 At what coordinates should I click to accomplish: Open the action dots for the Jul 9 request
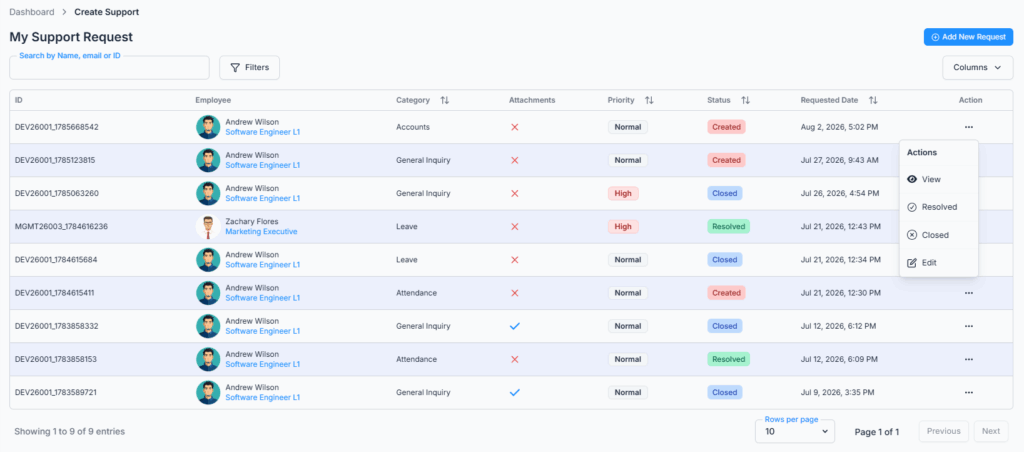968,393
